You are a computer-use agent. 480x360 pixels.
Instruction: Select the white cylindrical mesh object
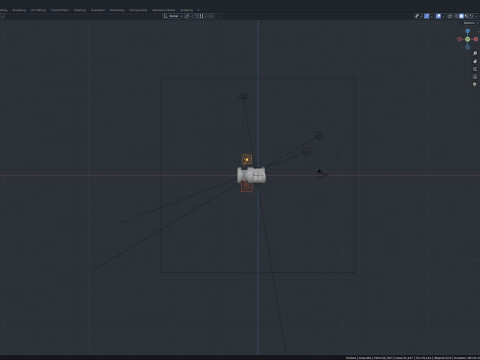click(x=252, y=175)
